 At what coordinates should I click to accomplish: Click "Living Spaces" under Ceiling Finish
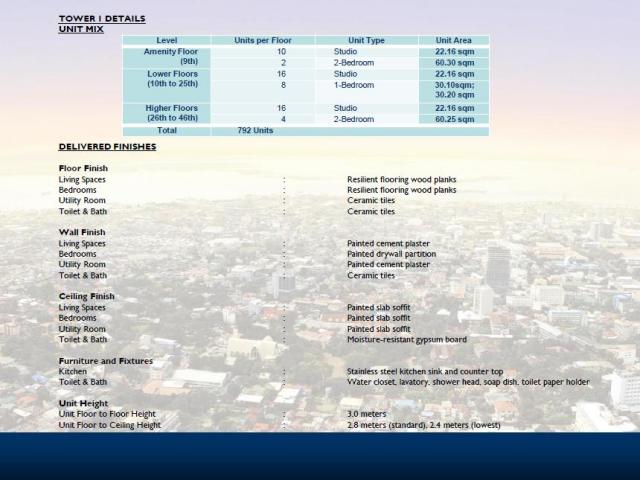pyautogui.click(x=82, y=308)
